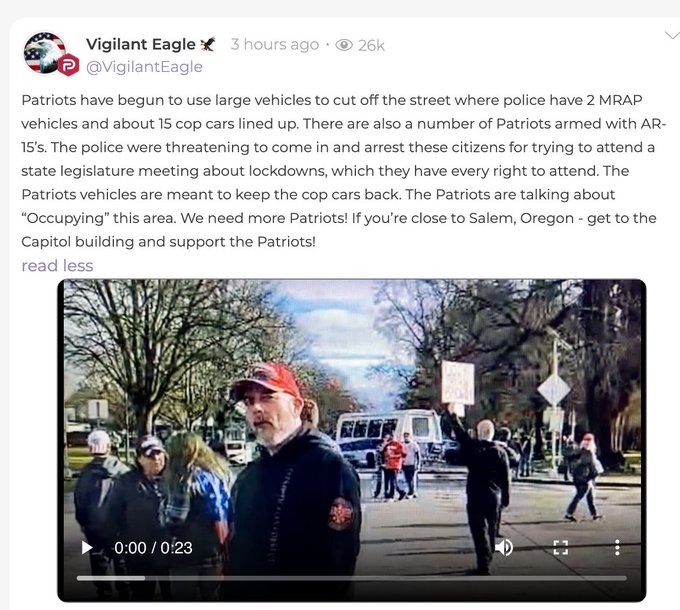Click the red Parler badge on the avatar
Image resolution: width=680 pixels, height=610 pixels.
click(69, 65)
